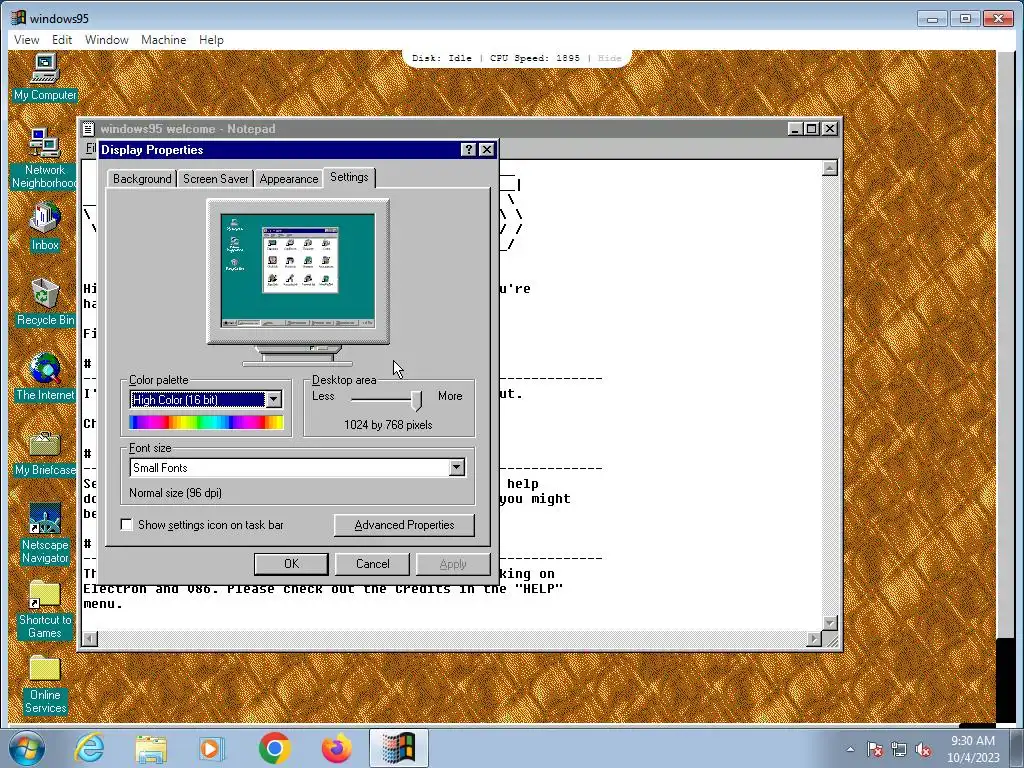1024x768 pixels.
Task: Click Notepad vertical scrollbar down arrow
Action: (x=829, y=623)
